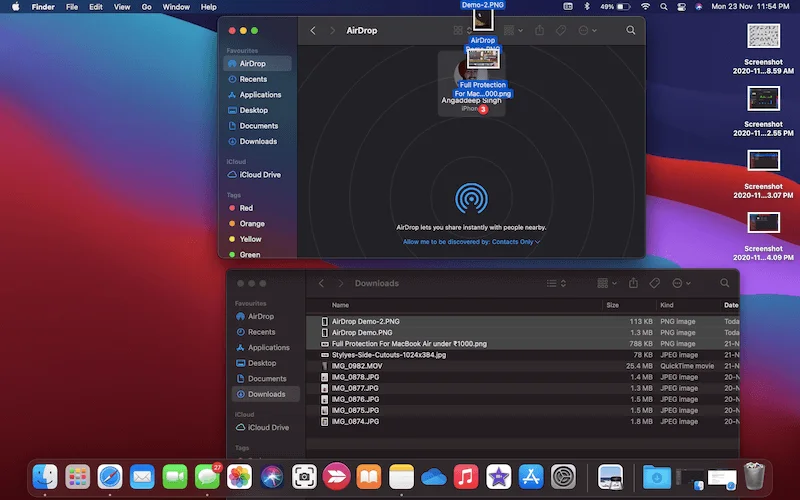Image resolution: width=800 pixels, height=500 pixels.
Task: Open the Apple menu
Action: (15, 7)
